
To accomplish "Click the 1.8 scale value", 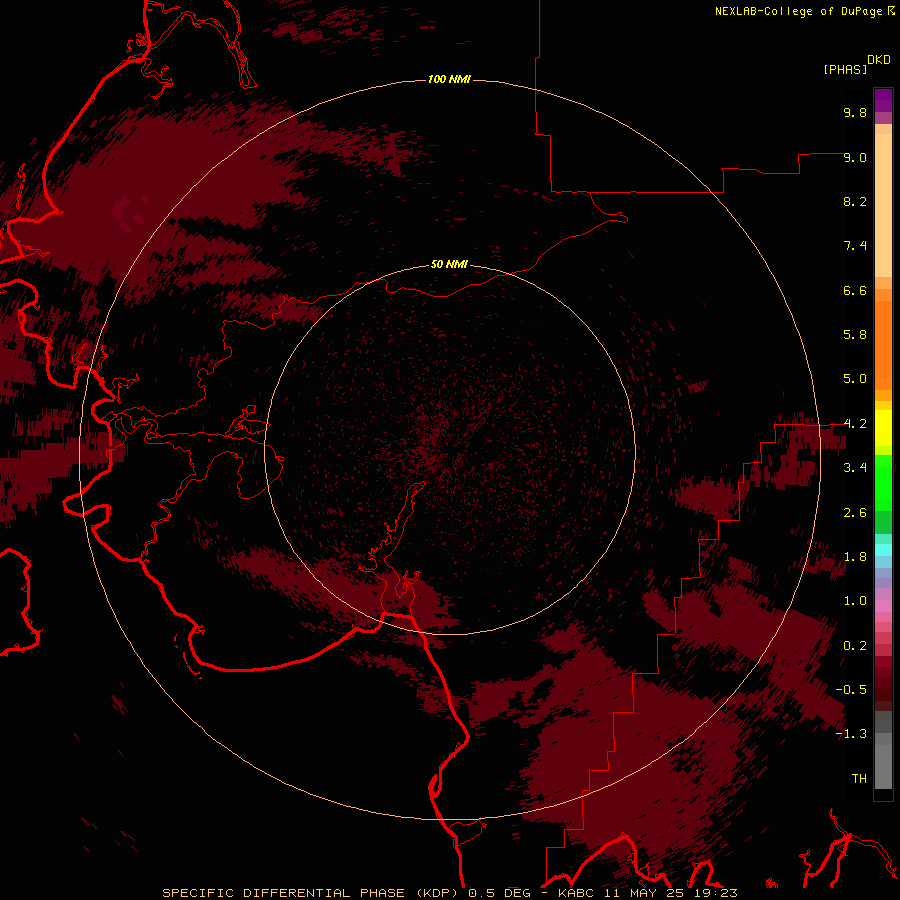I will tap(855, 557).
